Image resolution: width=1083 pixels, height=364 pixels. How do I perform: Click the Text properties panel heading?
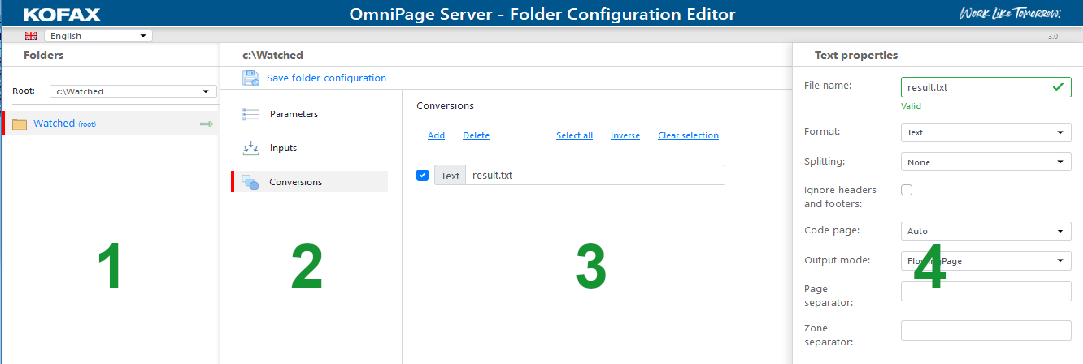pyautogui.click(x=856, y=55)
